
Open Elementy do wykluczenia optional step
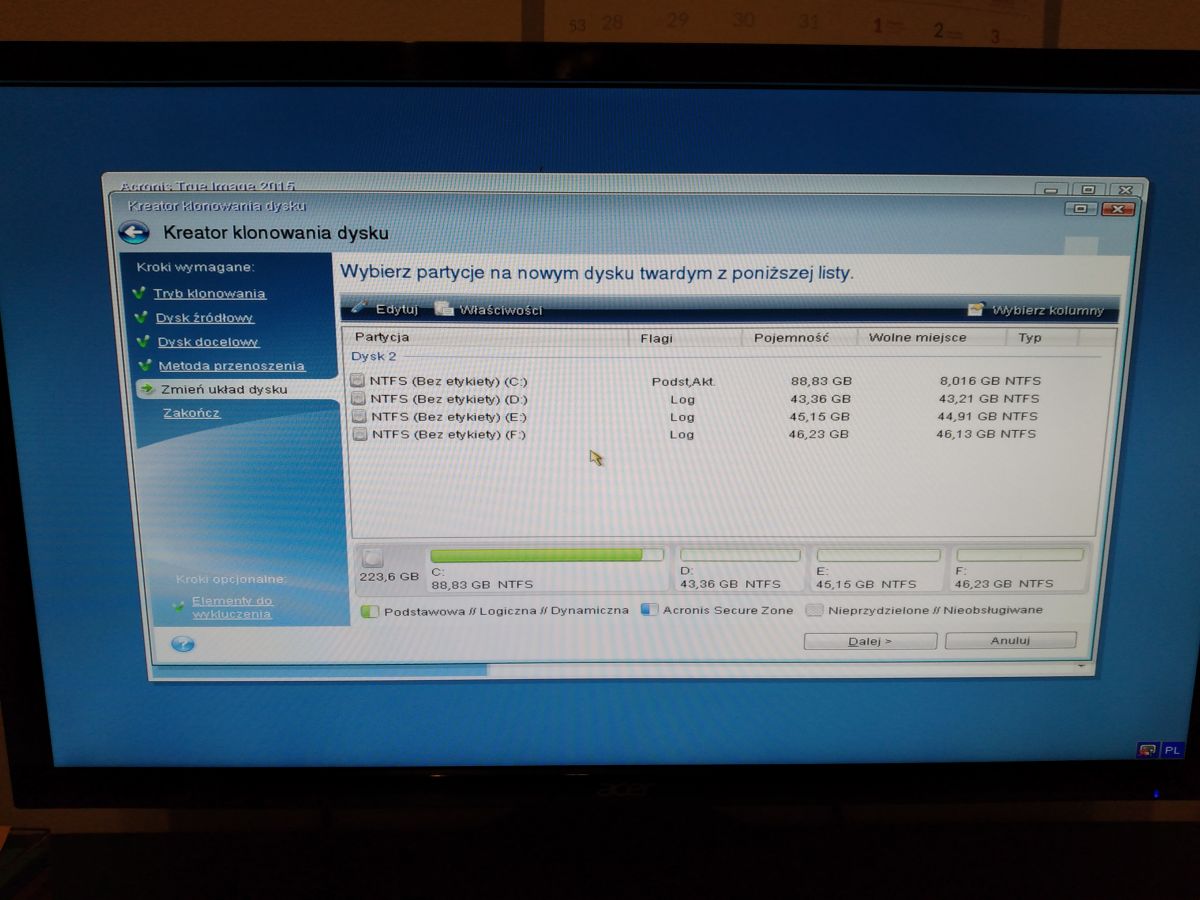[x=231, y=607]
